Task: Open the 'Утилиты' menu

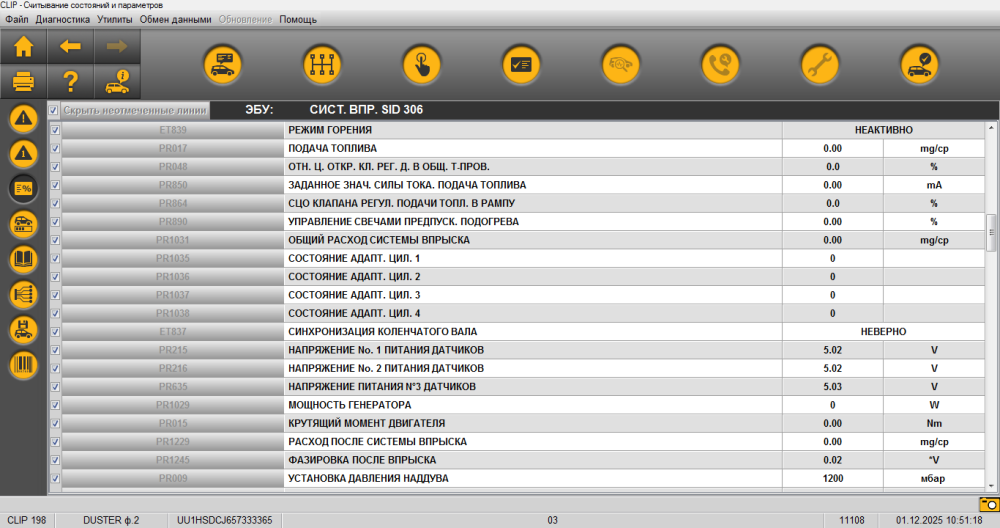Action: coord(114,19)
